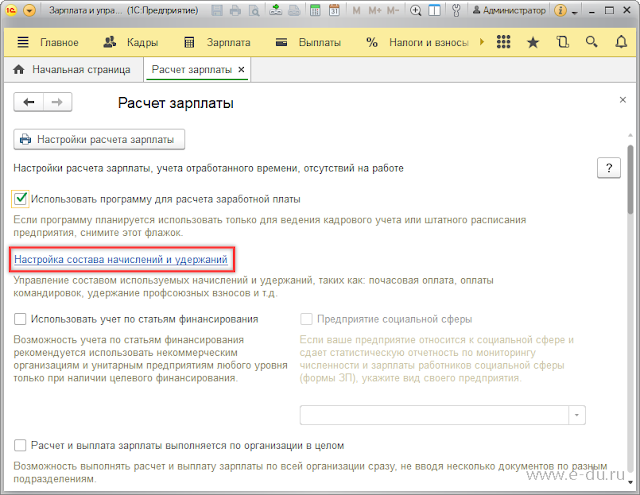This screenshot has width=640, height=495.
Task: Open the Выплаты section
Action: (320, 42)
